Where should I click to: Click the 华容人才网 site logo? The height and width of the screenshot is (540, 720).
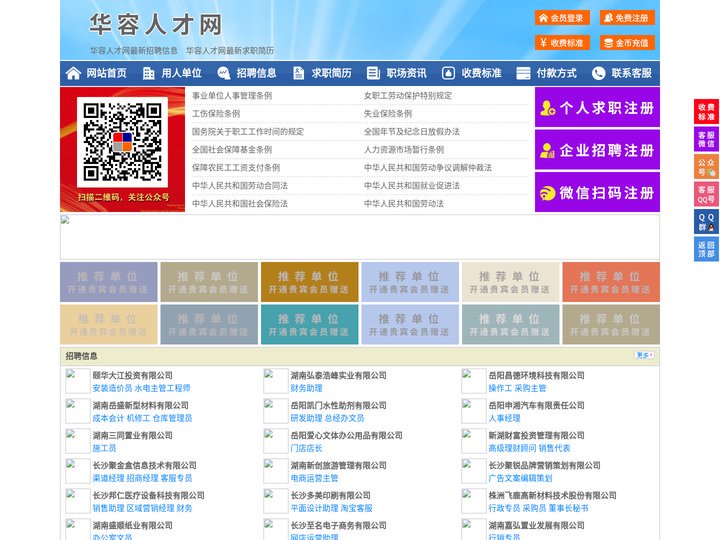(156, 24)
